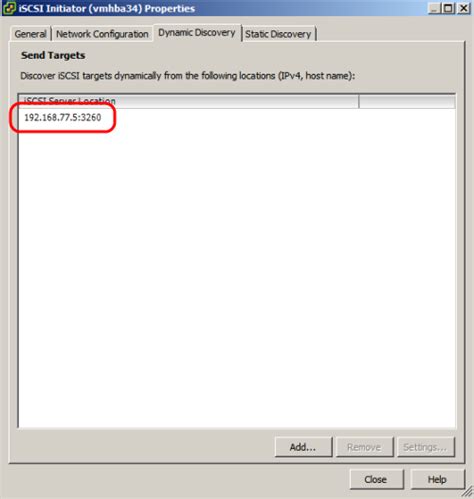Click the divider between the column headers
474x499 pixels.
[x=359, y=101]
